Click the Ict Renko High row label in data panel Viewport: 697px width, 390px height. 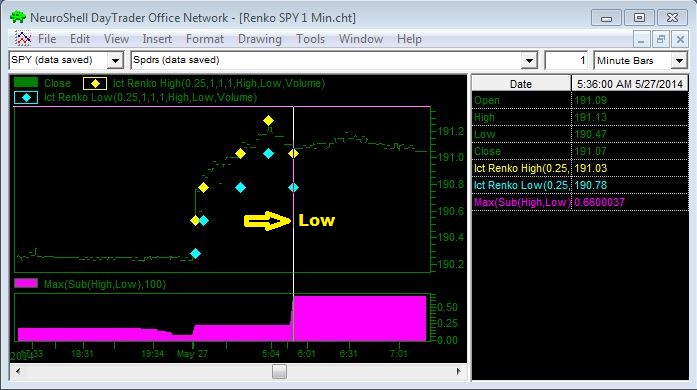tap(521, 168)
